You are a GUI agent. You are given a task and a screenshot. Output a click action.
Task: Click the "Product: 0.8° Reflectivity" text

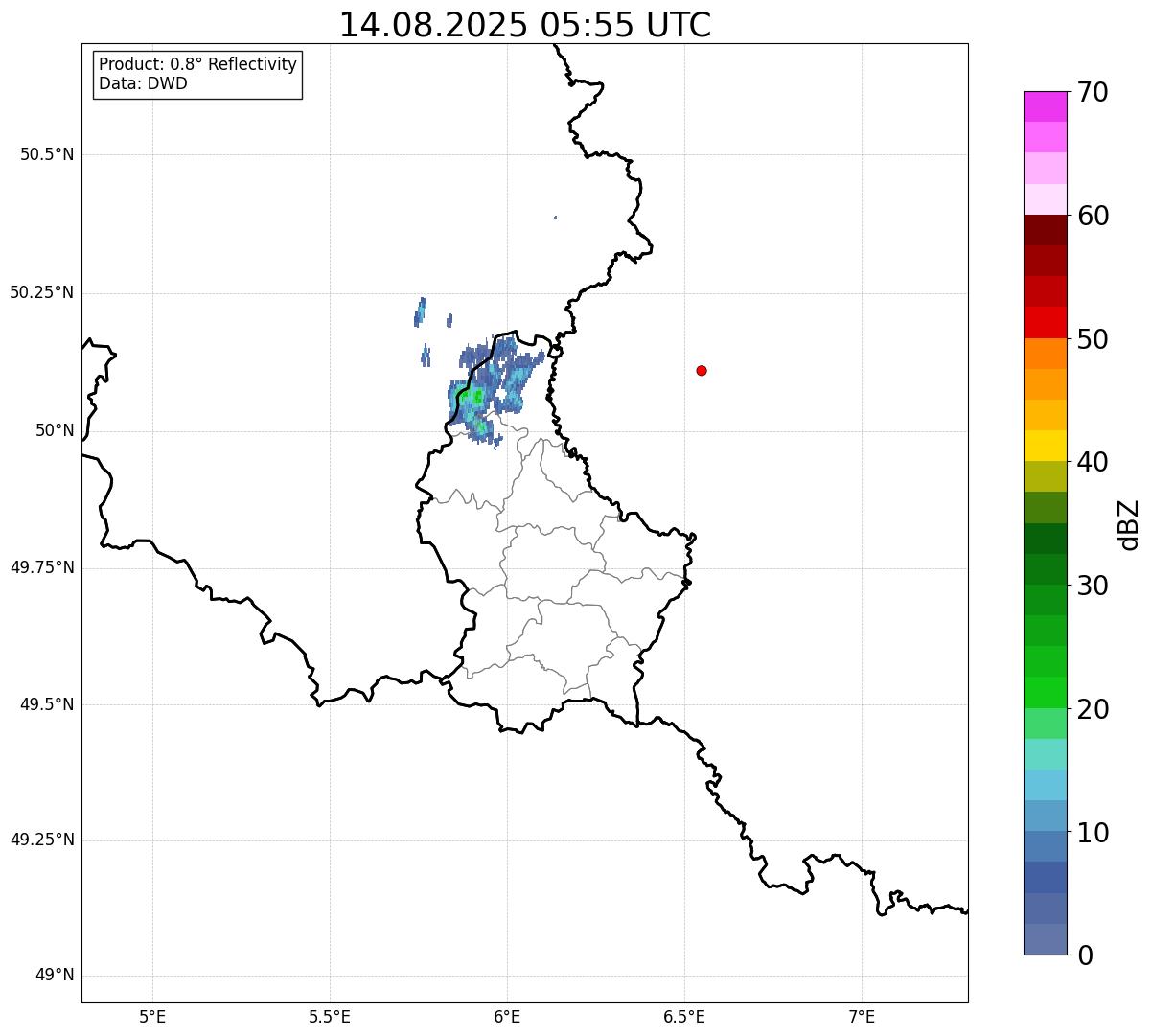coord(198,64)
